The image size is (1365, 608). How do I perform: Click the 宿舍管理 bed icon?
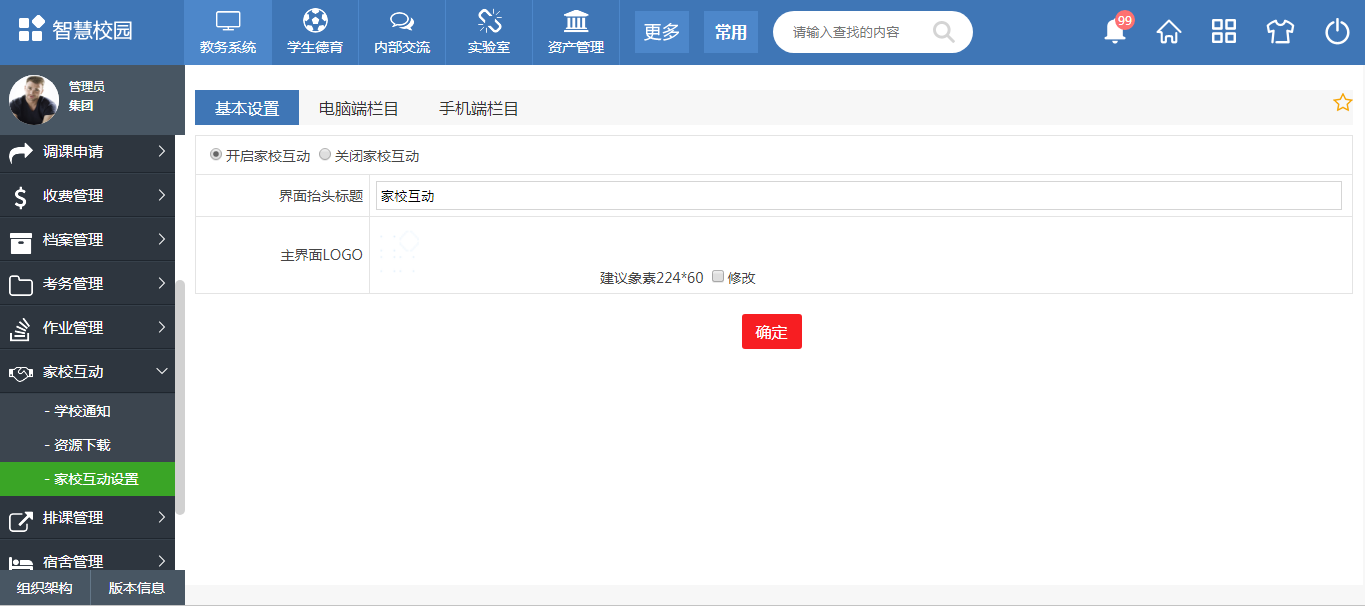(x=21, y=563)
